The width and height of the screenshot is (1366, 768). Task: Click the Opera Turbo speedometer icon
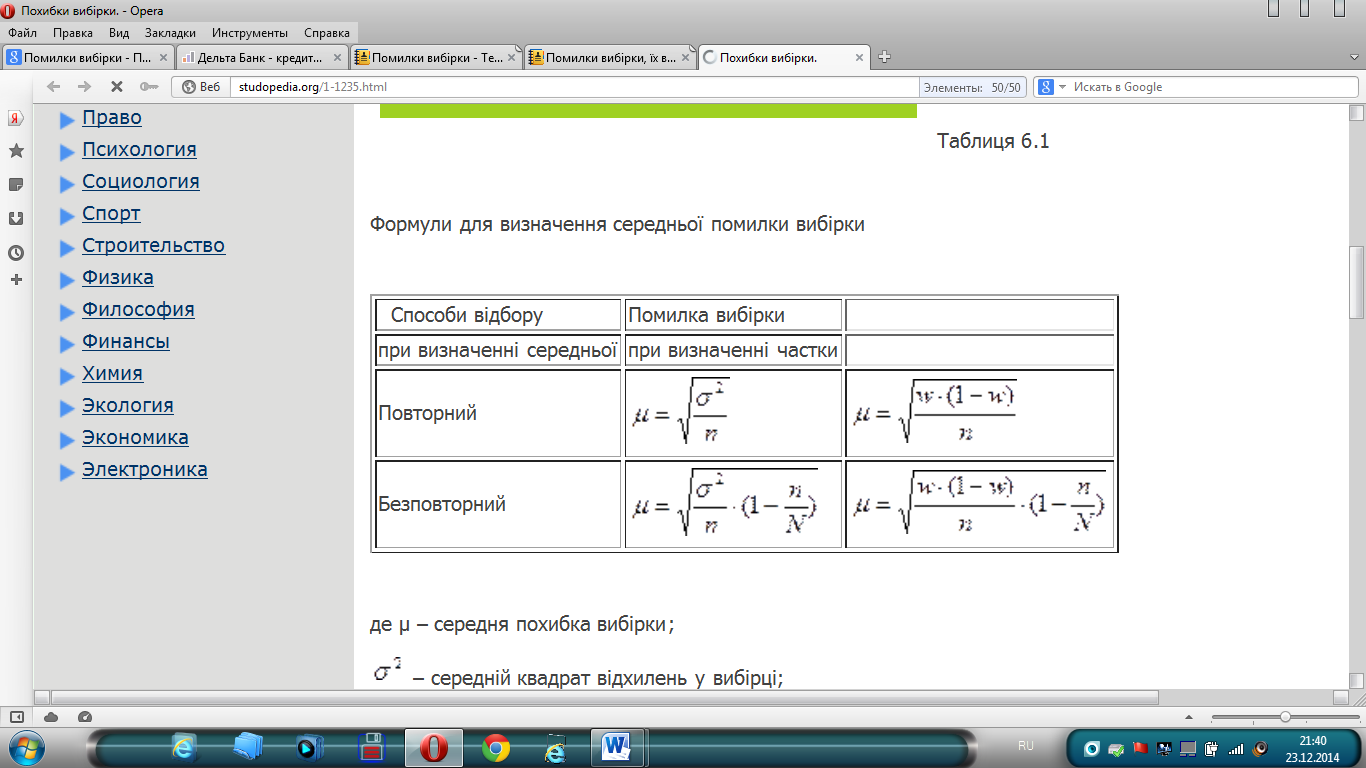coord(84,717)
